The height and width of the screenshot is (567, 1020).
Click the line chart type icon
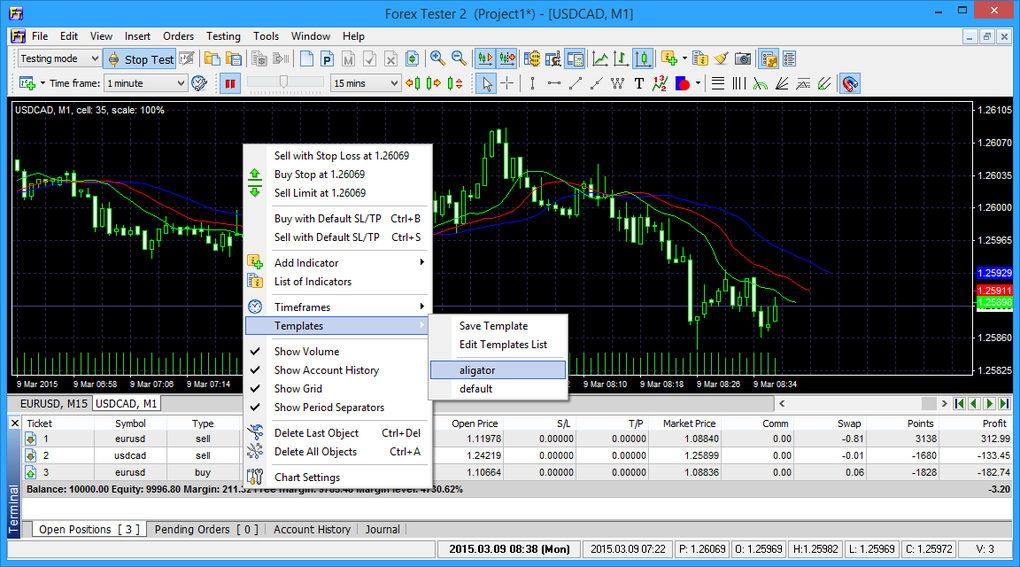(x=600, y=59)
